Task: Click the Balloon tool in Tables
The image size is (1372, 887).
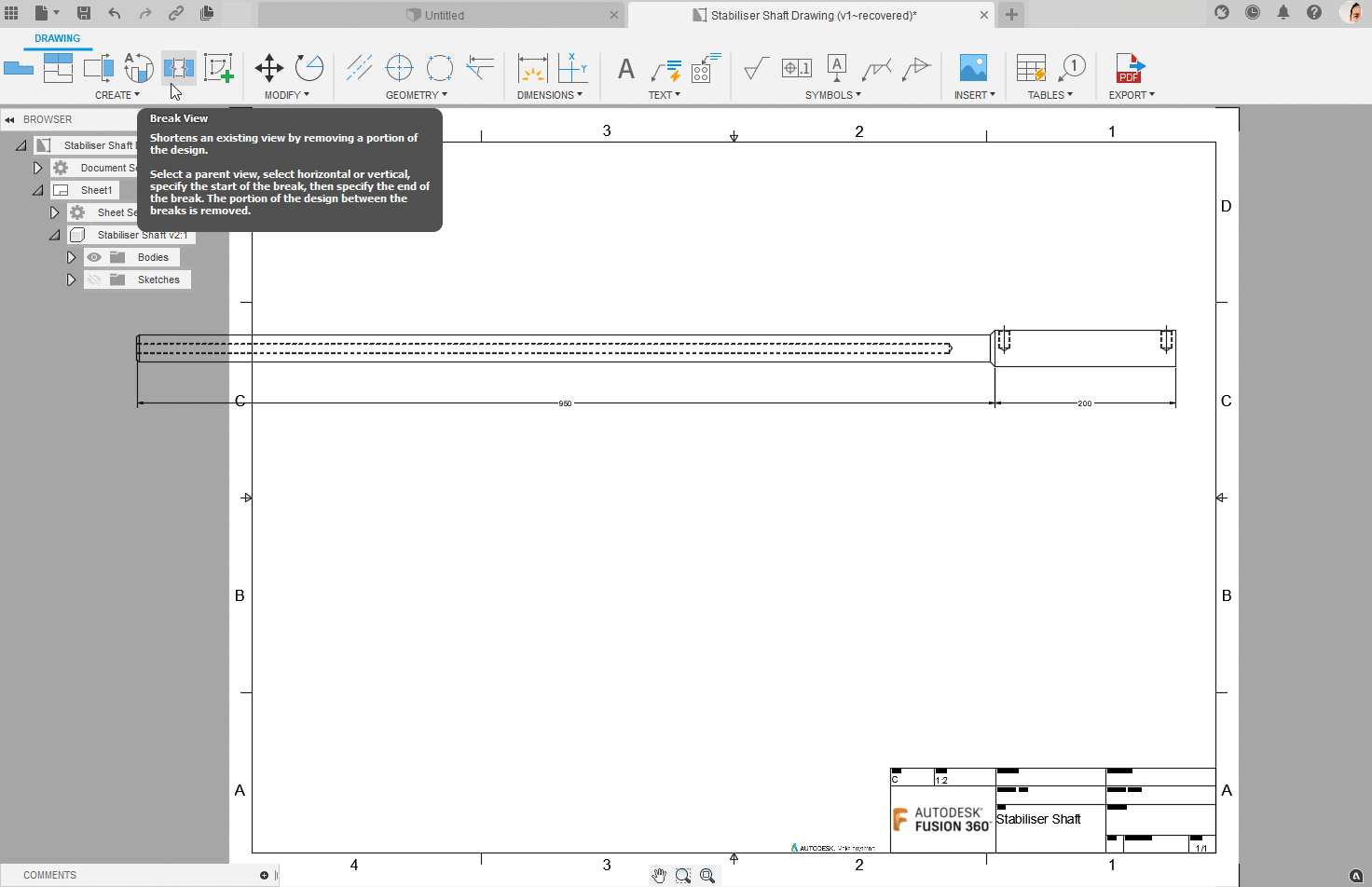Action: (1072, 68)
